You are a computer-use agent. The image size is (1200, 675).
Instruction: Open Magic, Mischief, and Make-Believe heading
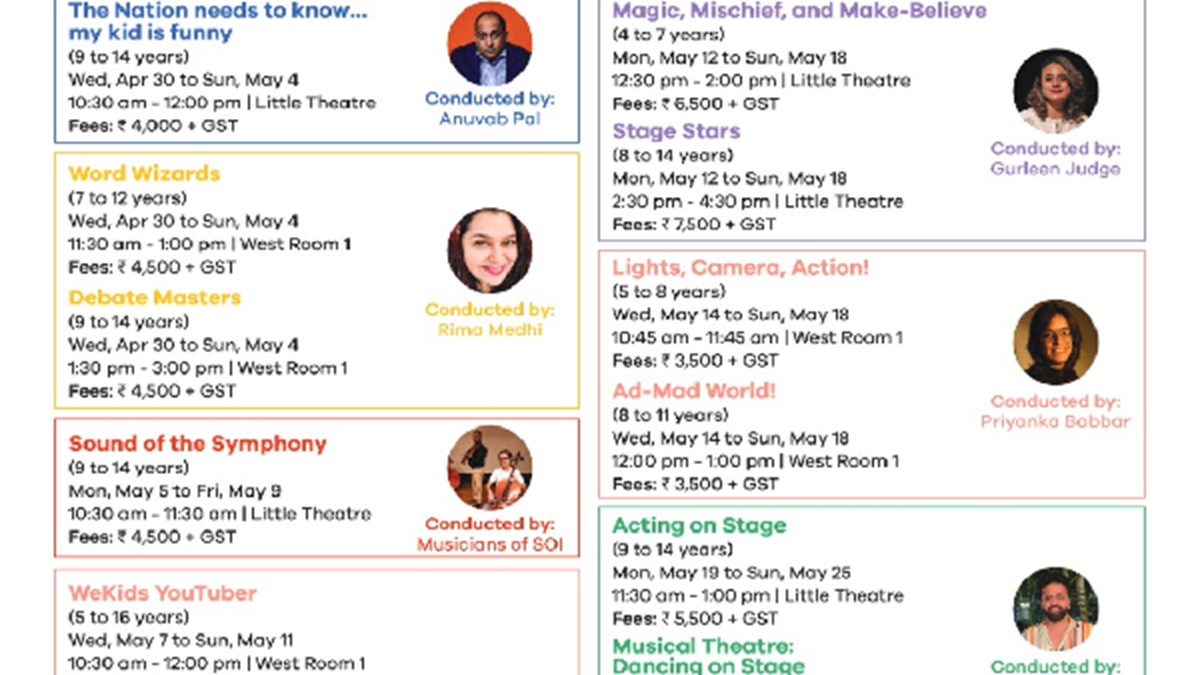(799, 11)
